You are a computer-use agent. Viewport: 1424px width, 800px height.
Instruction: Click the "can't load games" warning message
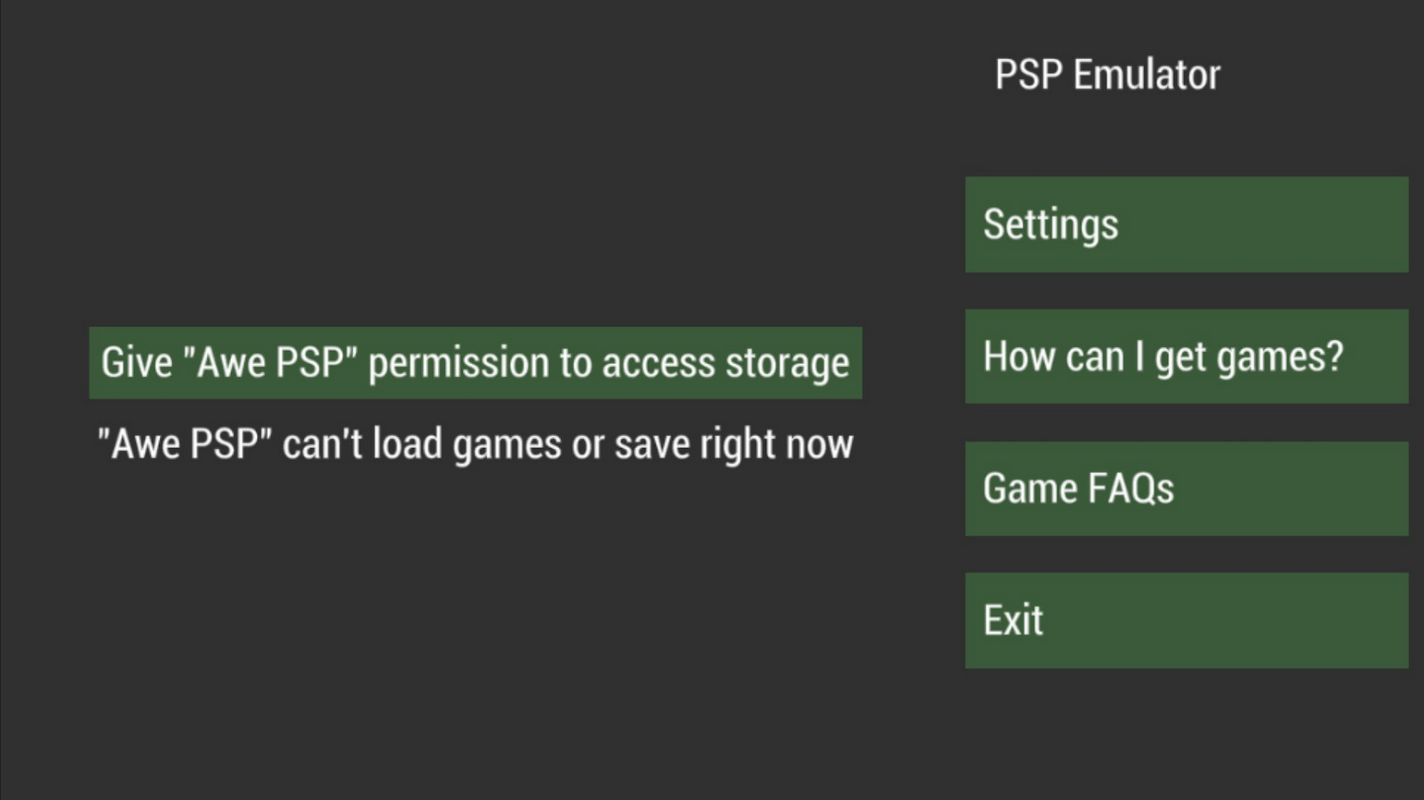pos(475,444)
